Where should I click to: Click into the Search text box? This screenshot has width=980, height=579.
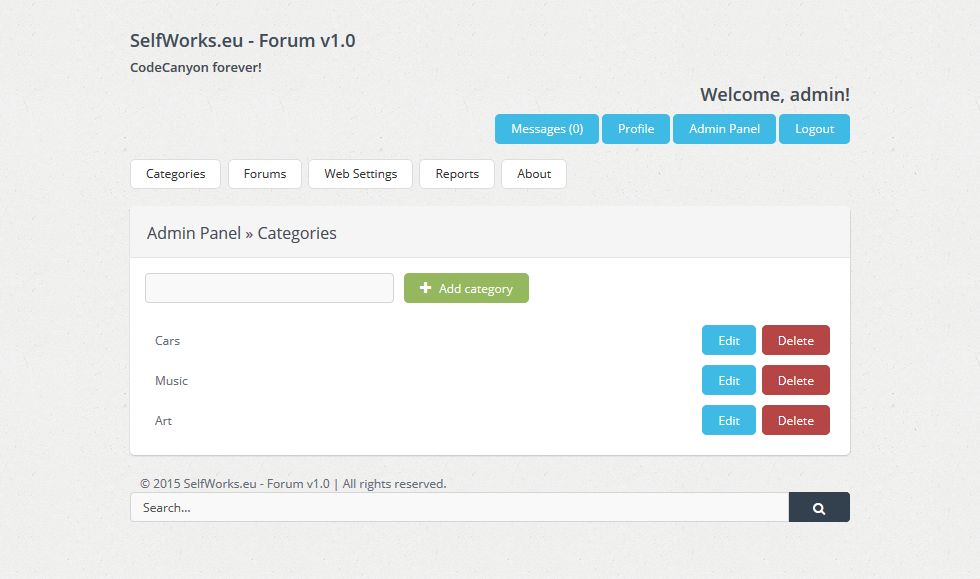tap(459, 508)
